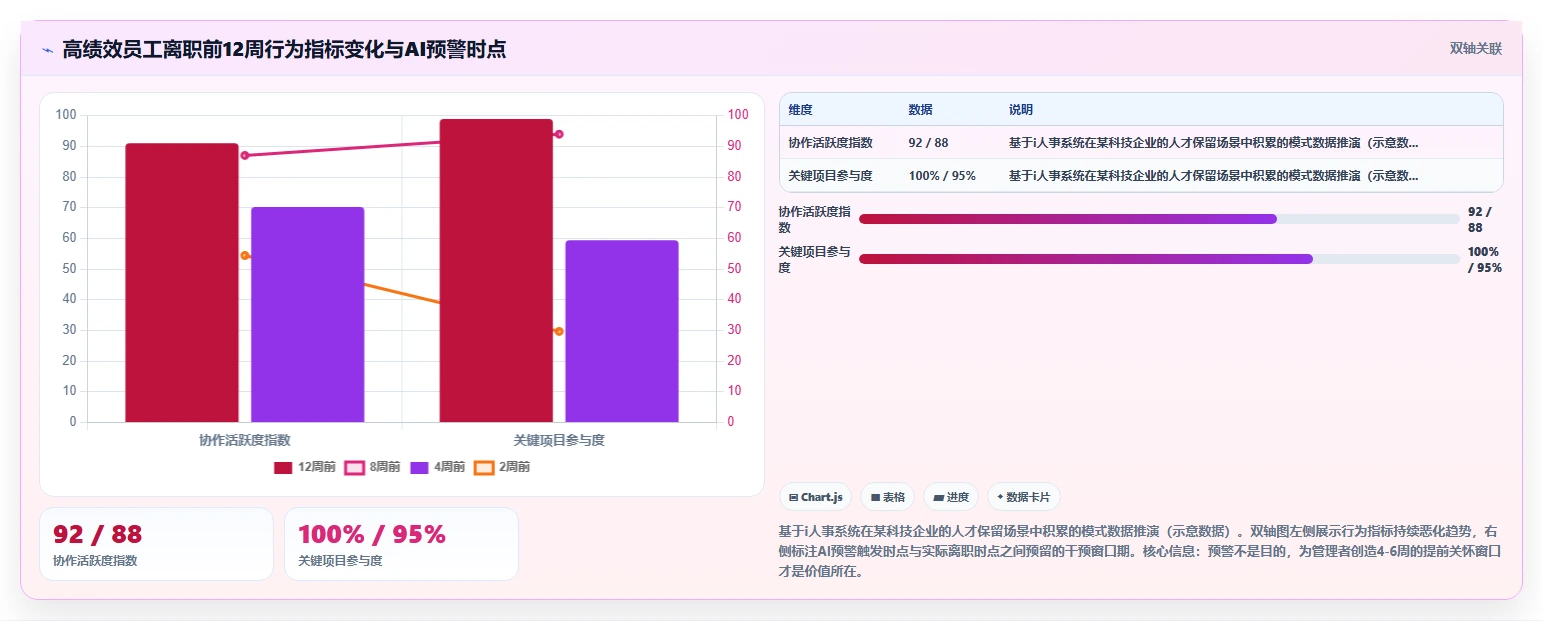Select the Chart.js tag

[x=815, y=497]
